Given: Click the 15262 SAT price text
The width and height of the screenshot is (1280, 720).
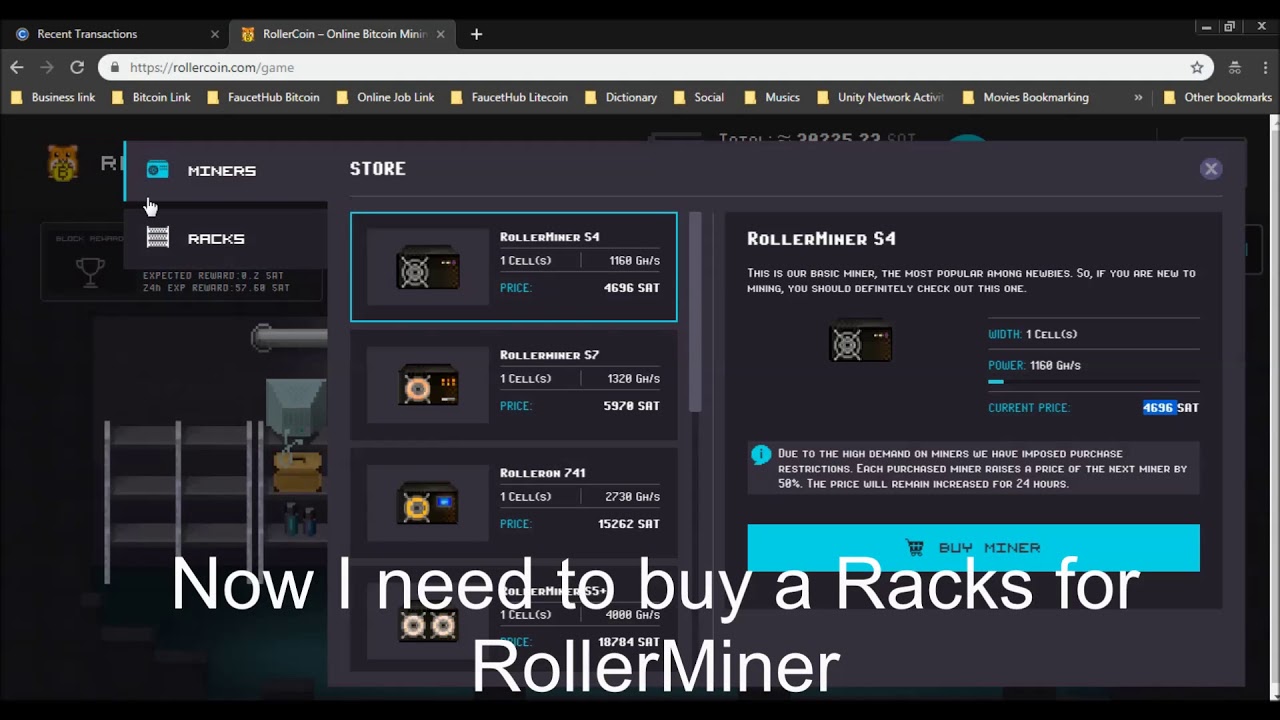Looking at the screenshot, I should (x=628, y=524).
